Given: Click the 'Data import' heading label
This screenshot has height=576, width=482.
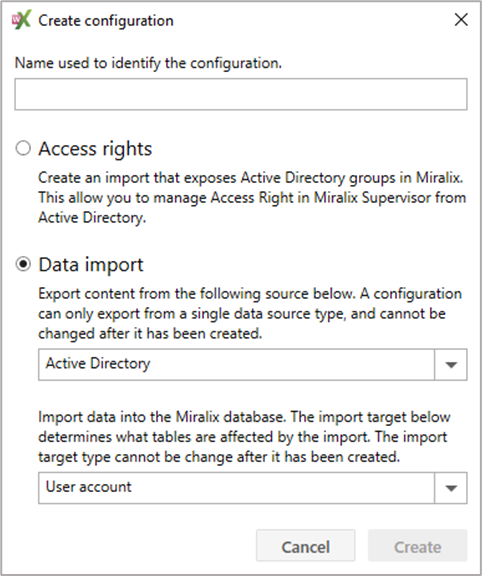Looking at the screenshot, I should pyautogui.click(x=91, y=265).
